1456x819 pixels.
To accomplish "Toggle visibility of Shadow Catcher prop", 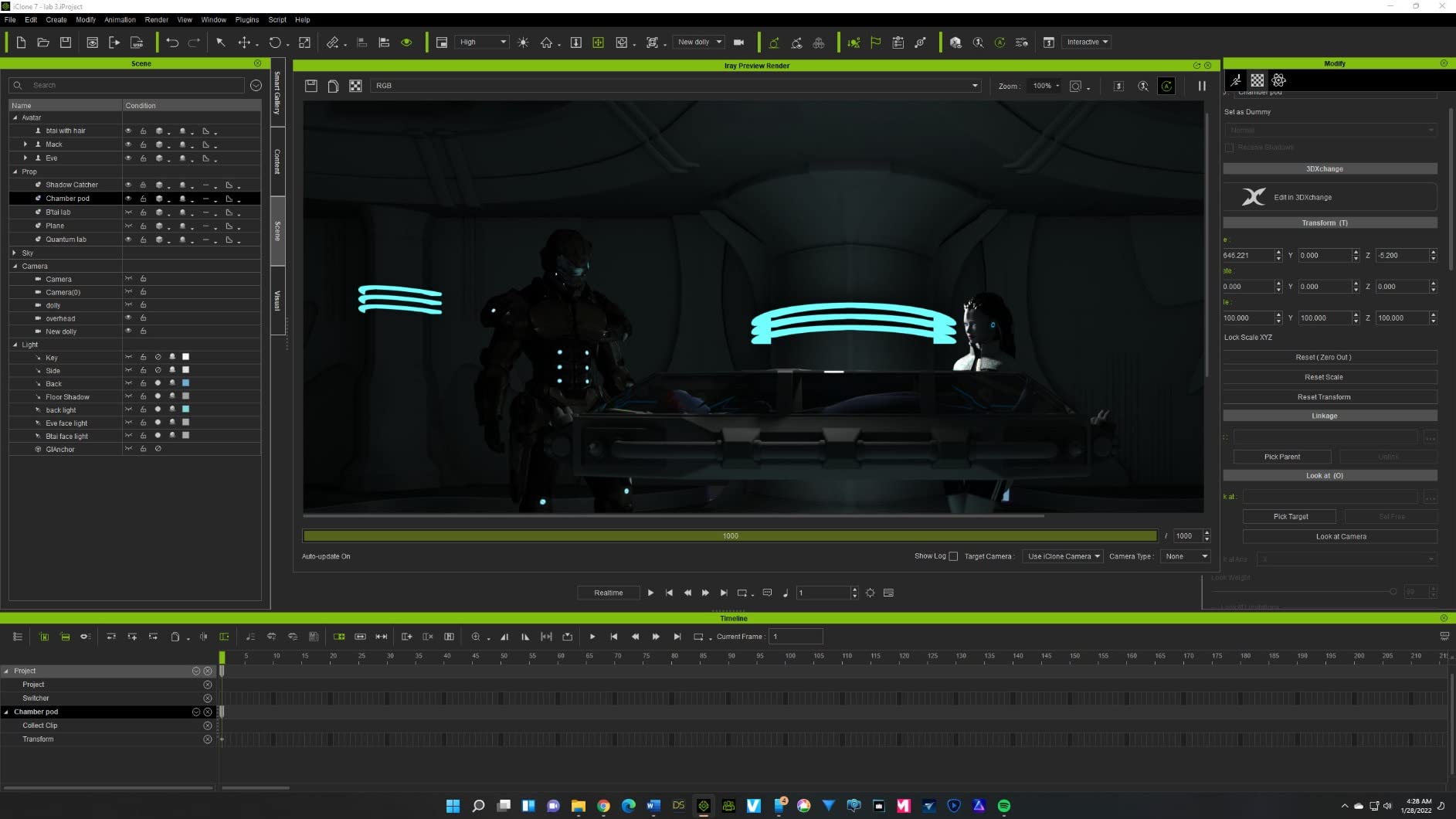I will 128,185.
